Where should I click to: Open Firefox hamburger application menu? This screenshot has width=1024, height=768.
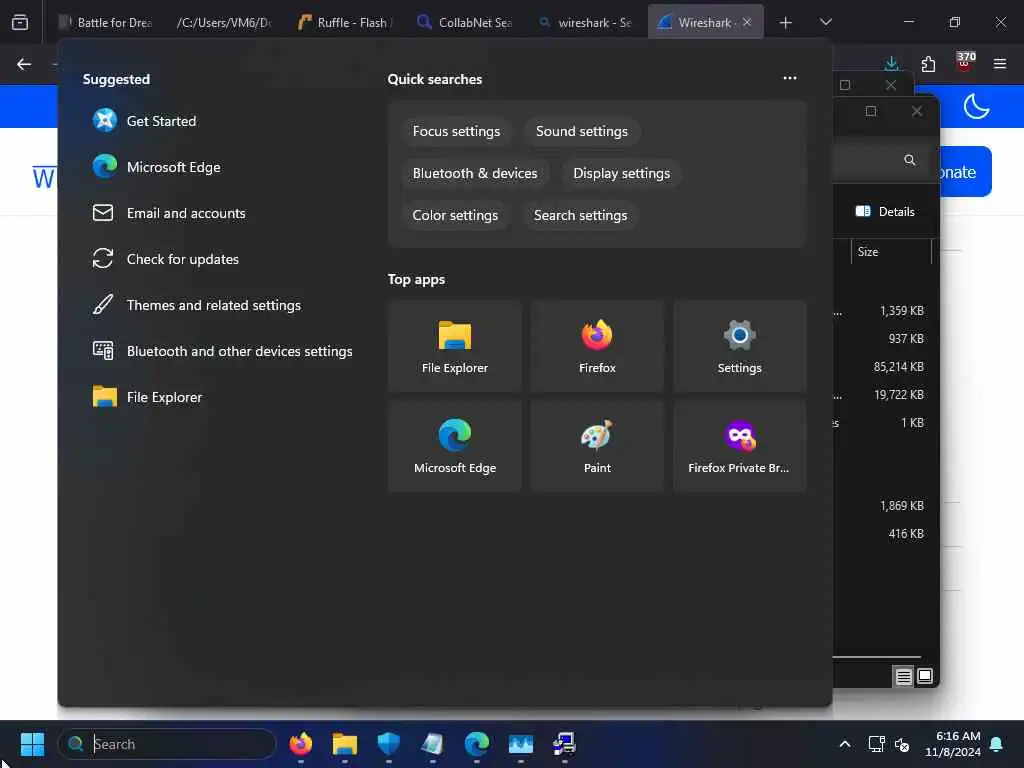(x=999, y=63)
